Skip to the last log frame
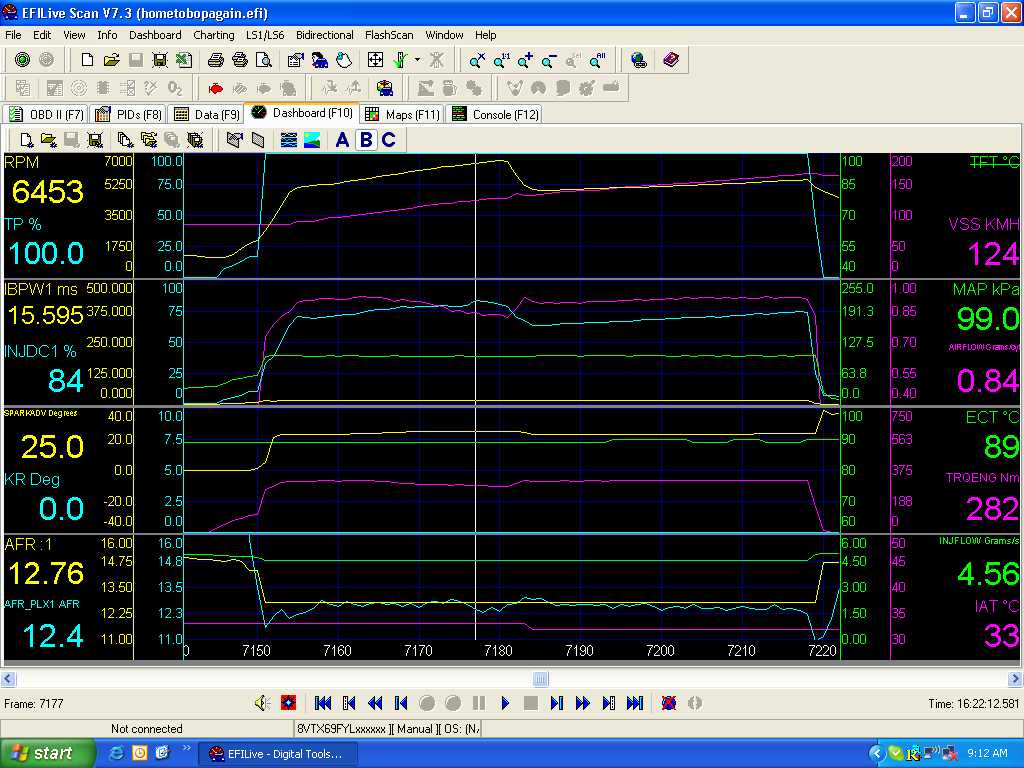 635,702
